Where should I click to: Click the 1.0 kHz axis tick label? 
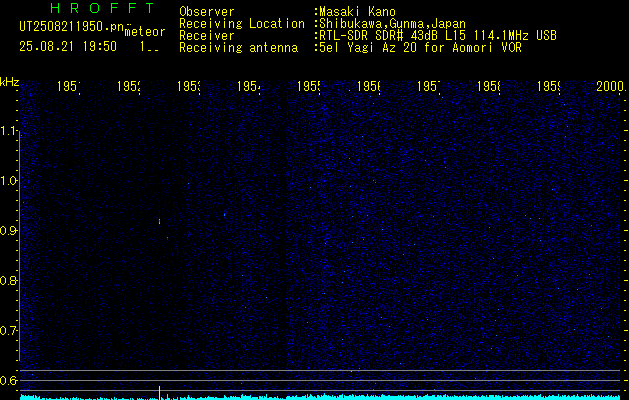tap(9, 181)
